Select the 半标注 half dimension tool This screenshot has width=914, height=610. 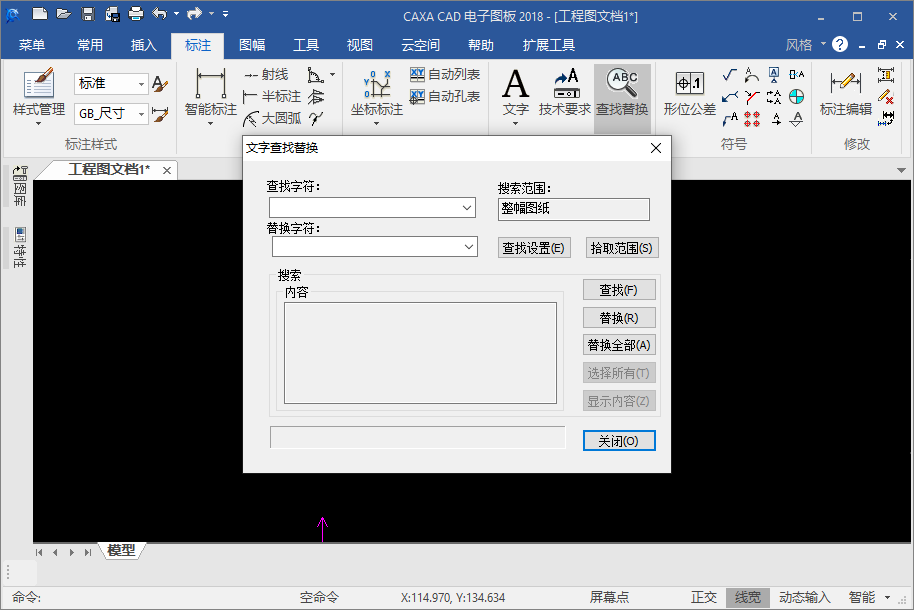pos(272,97)
